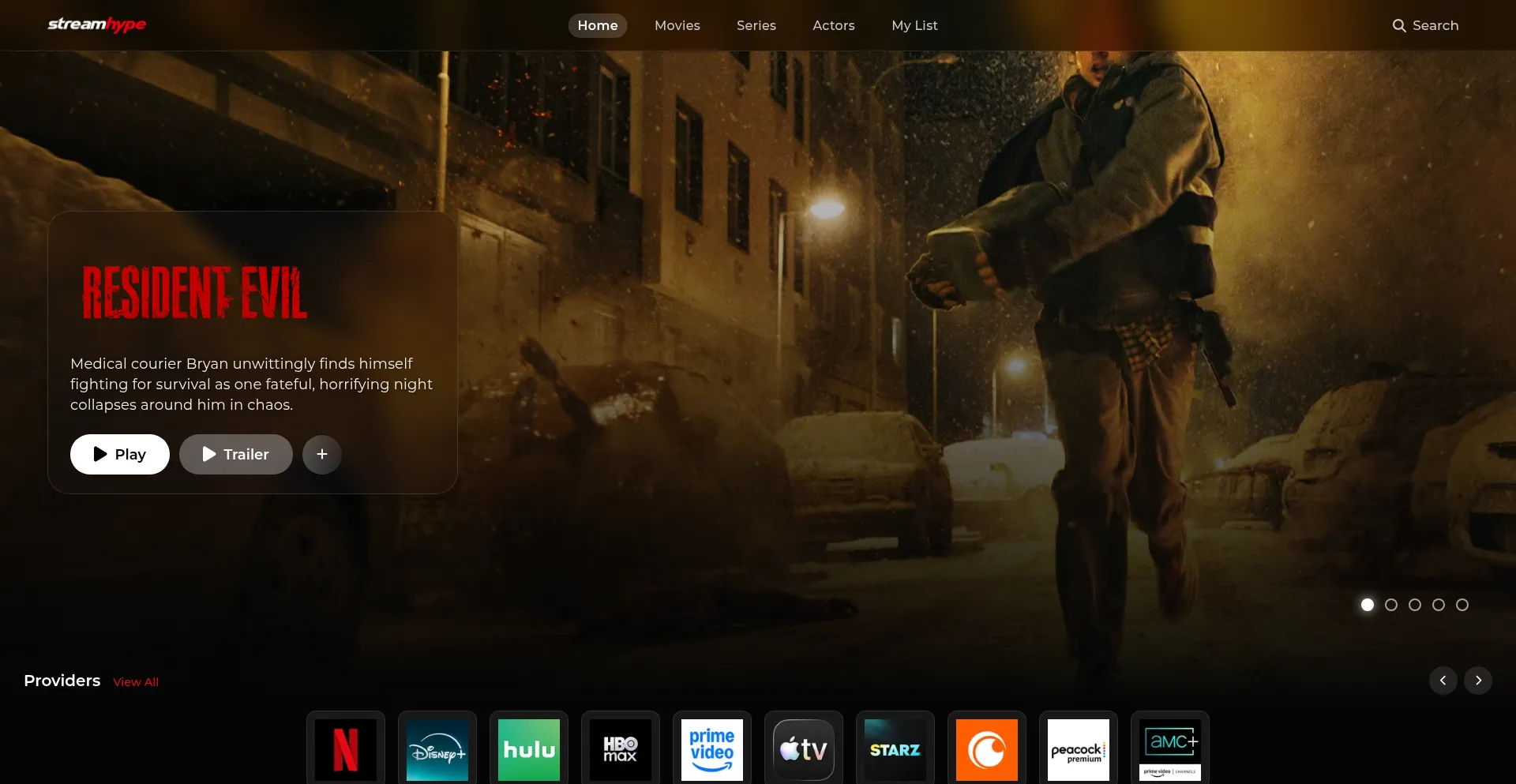Click the Resident Evil title logo
Screen dimensions: 1516x784
coord(194,292)
